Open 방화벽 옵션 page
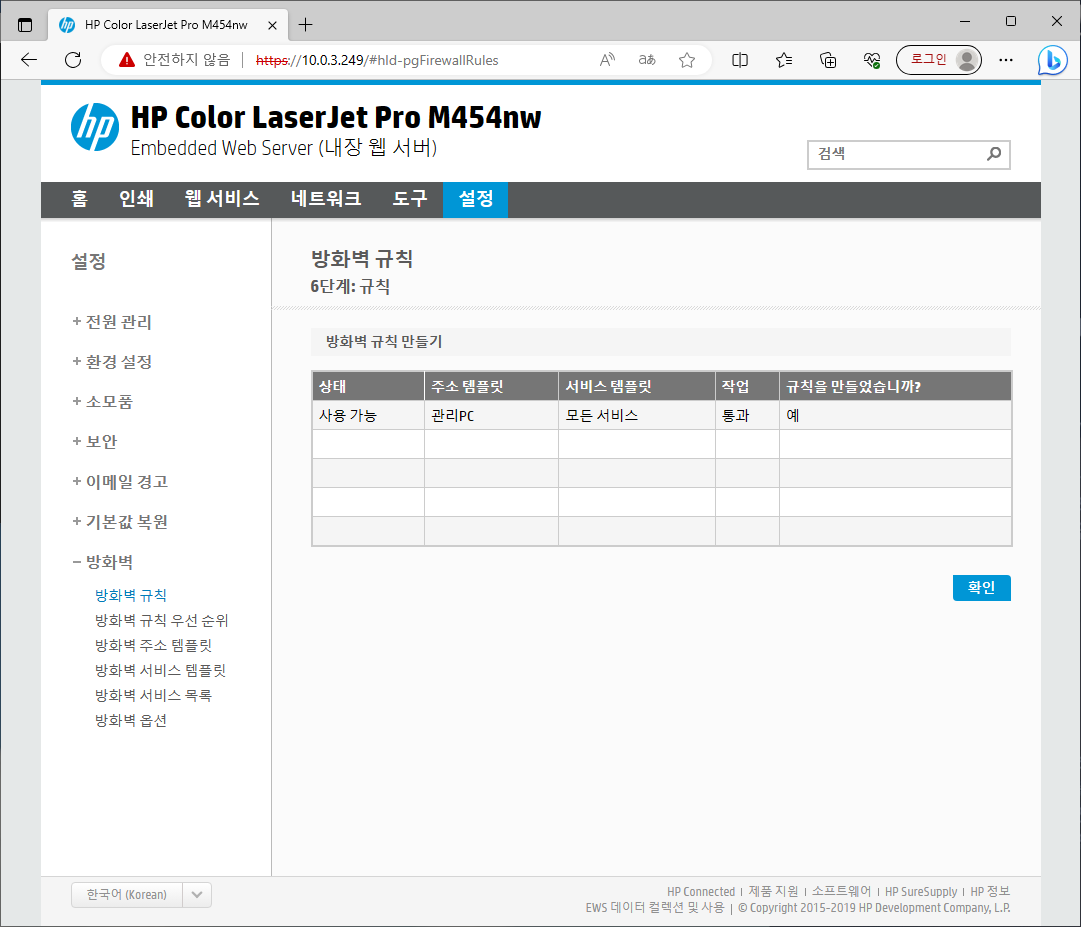The width and height of the screenshot is (1081, 927). click(131, 720)
